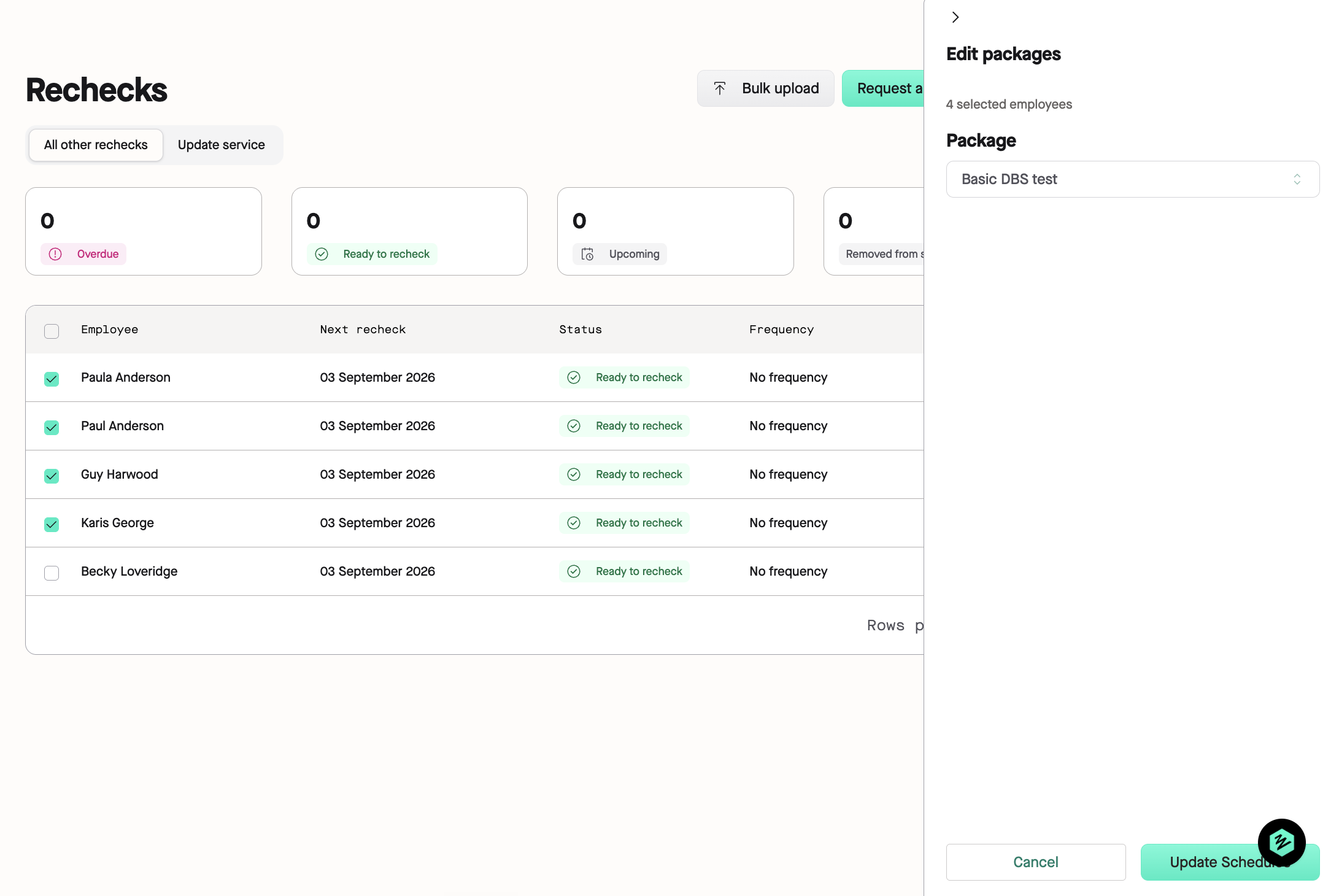This screenshot has height=896, width=1339.
Task: Click the Bulk upload button
Action: [765, 88]
